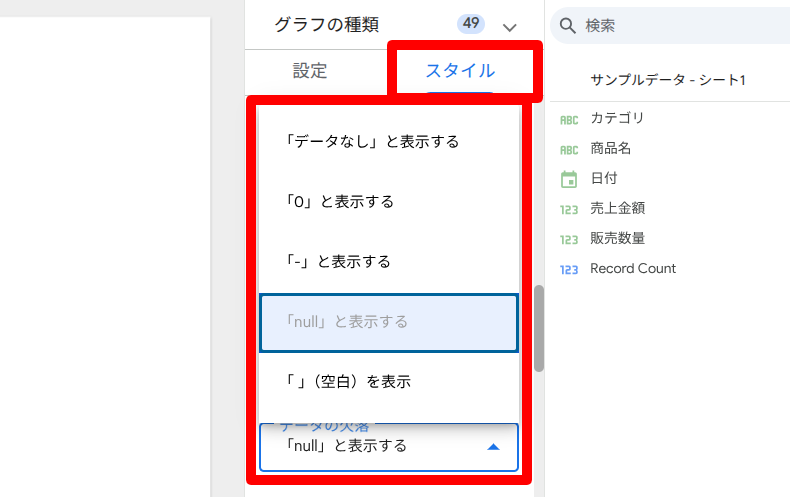790x497 pixels.
Task: Click the search magnifier icon
Action: pyautogui.click(x=568, y=25)
